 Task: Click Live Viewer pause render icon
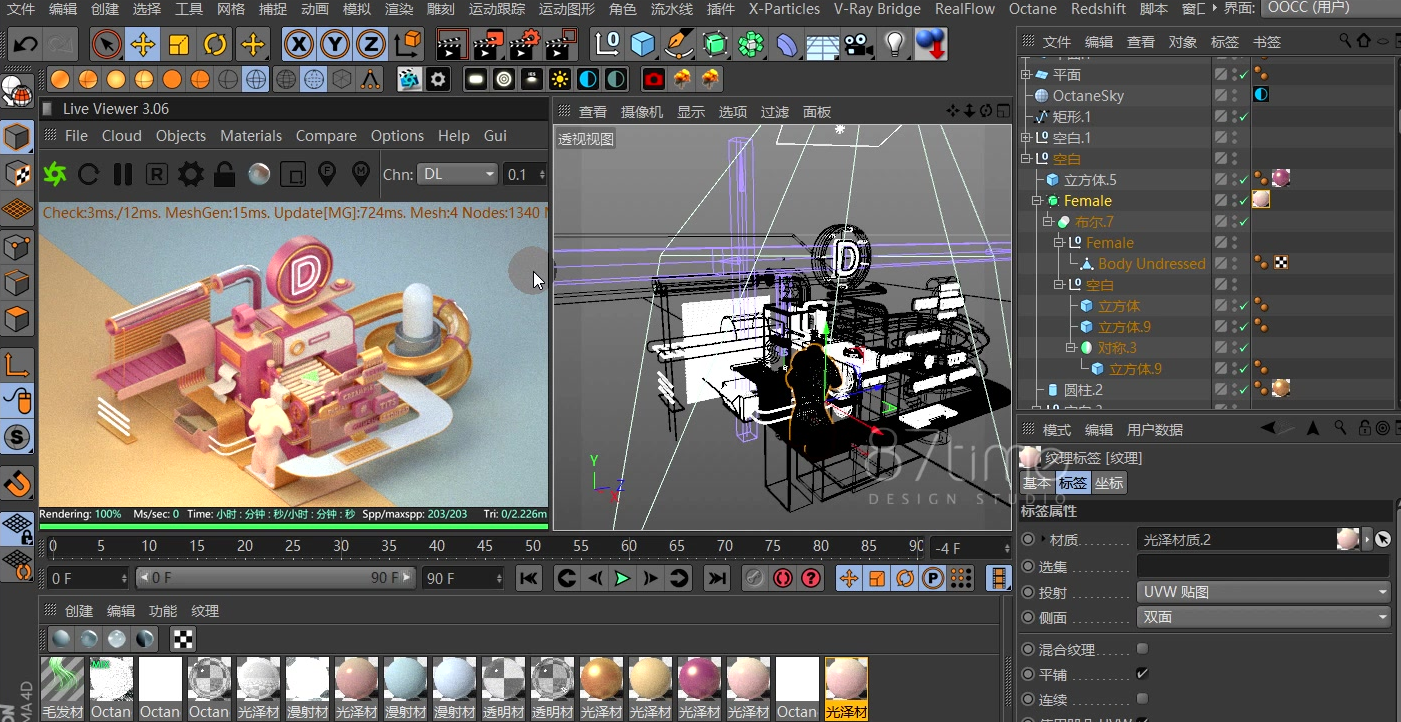tap(123, 175)
